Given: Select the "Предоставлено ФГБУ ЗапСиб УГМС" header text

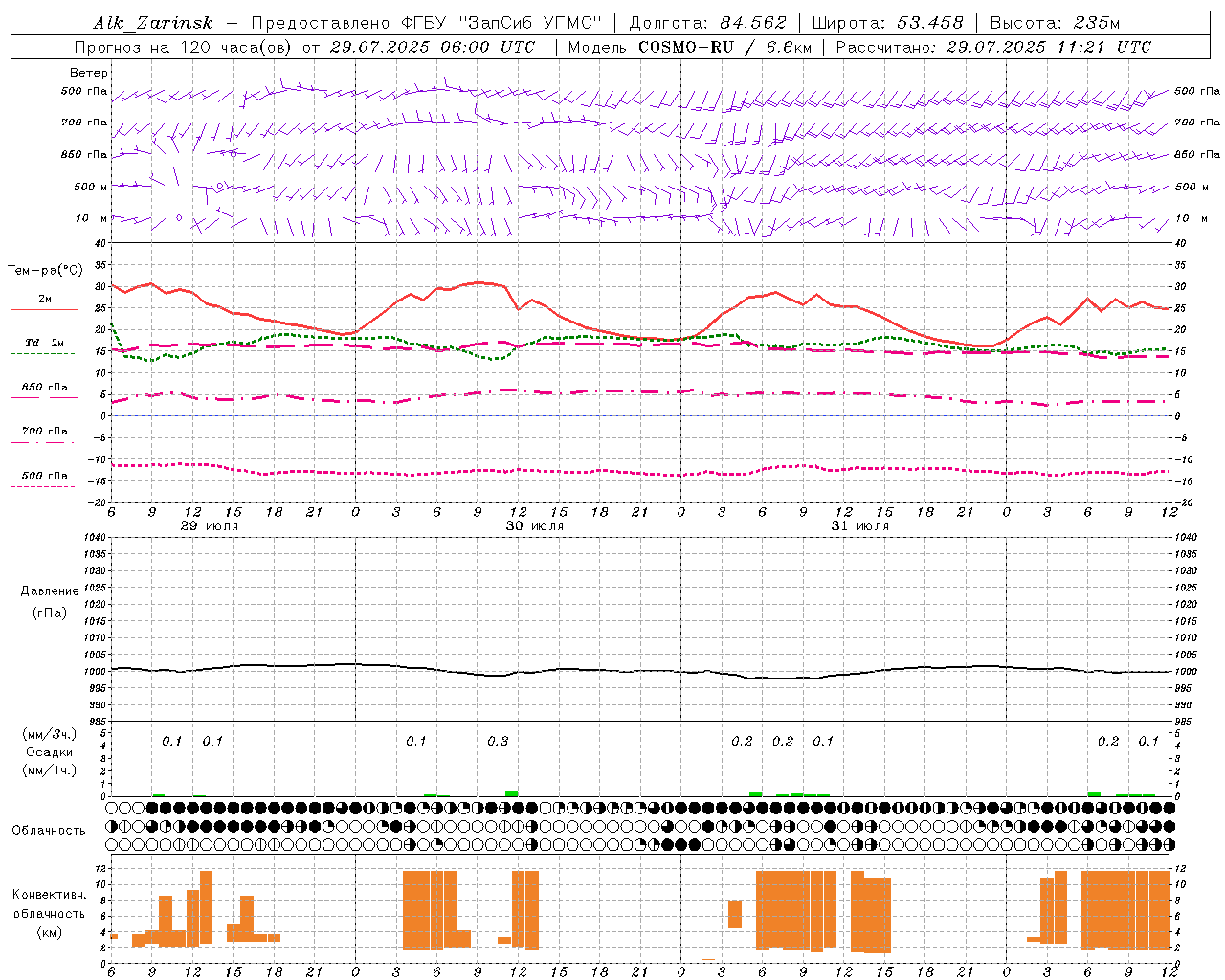Looking at the screenshot, I should (426, 23).
